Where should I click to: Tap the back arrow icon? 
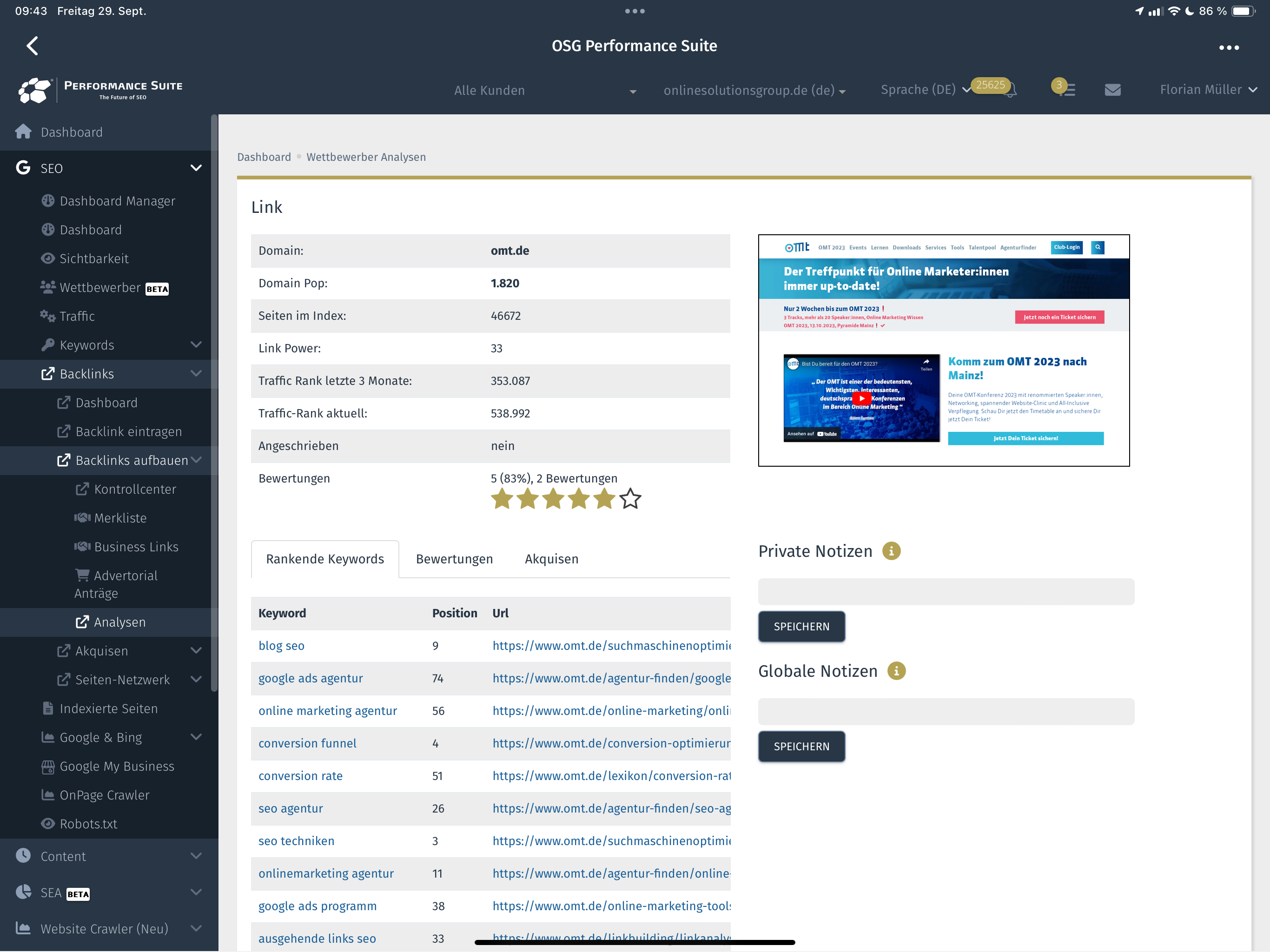[x=33, y=46]
